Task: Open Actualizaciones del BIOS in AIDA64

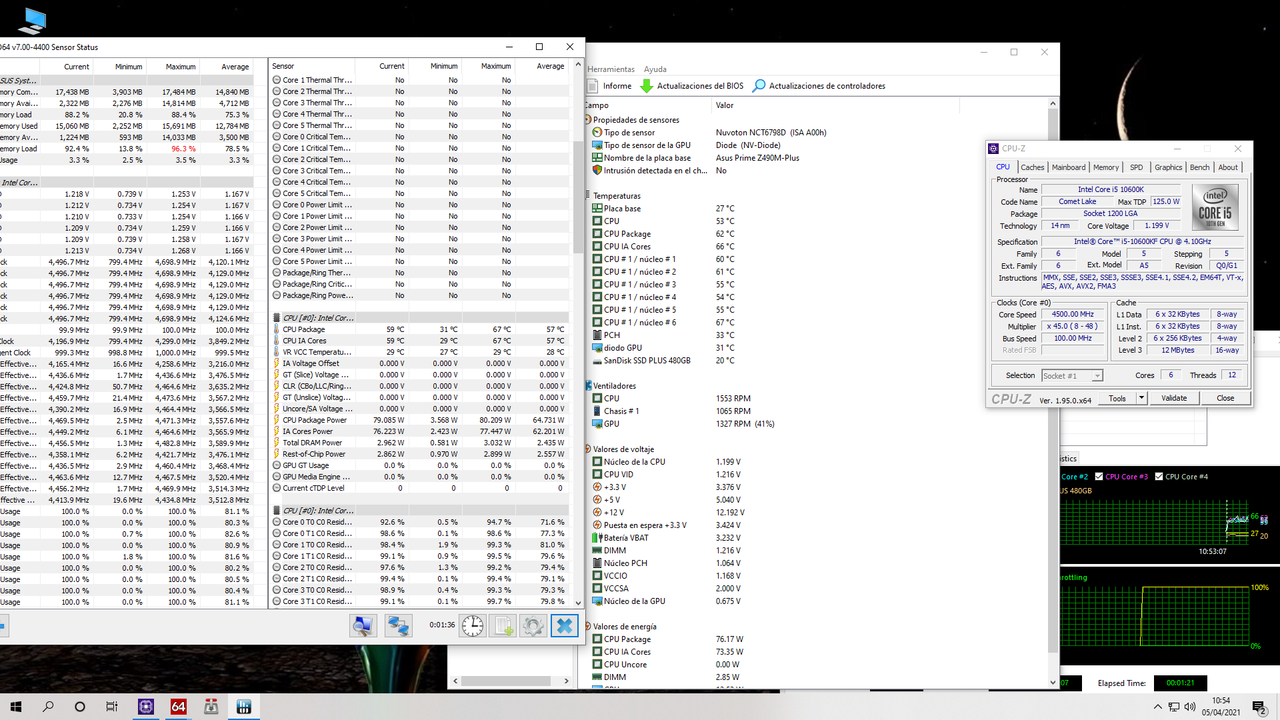Action: [692, 86]
